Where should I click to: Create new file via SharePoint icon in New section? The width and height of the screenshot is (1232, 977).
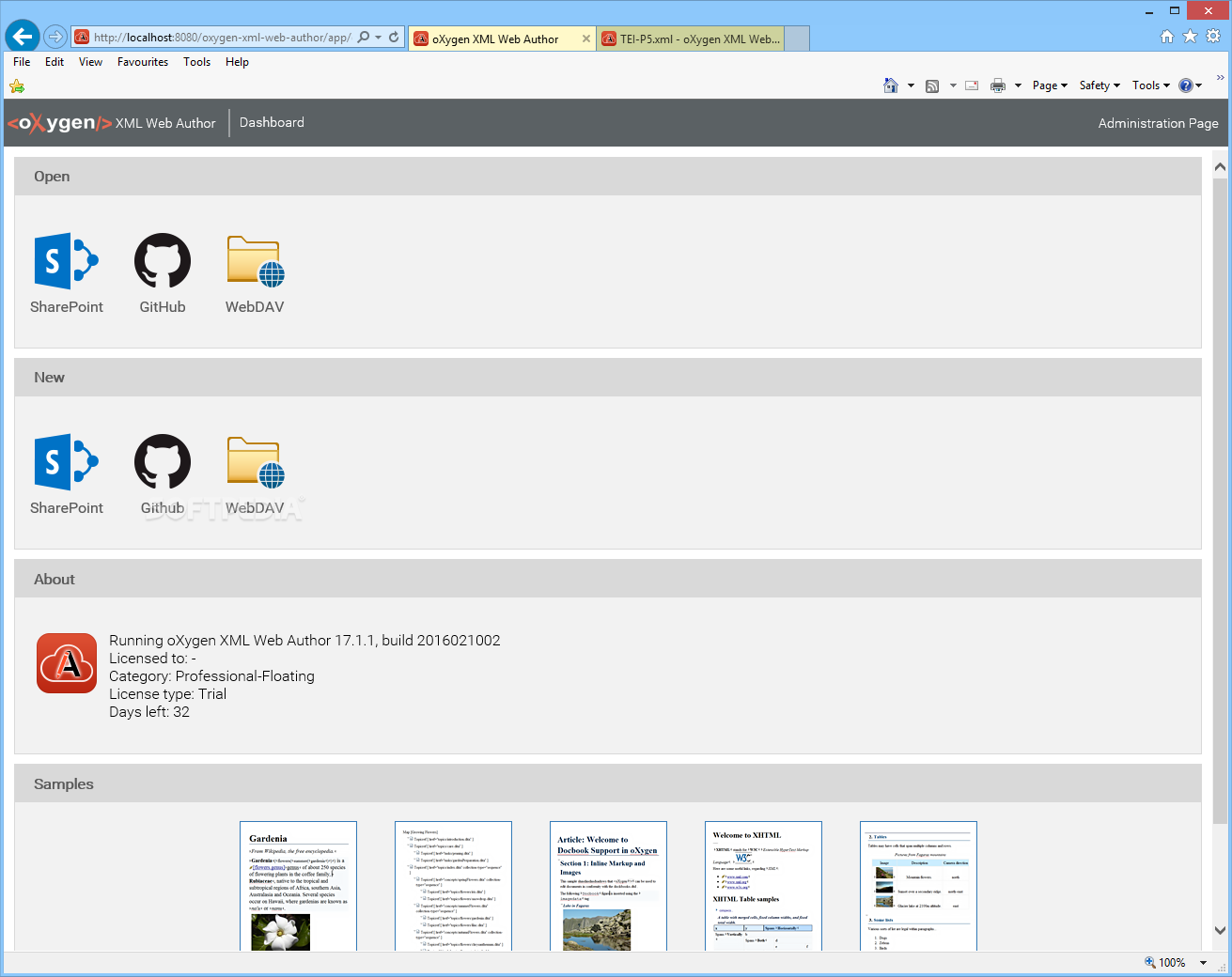pos(67,462)
